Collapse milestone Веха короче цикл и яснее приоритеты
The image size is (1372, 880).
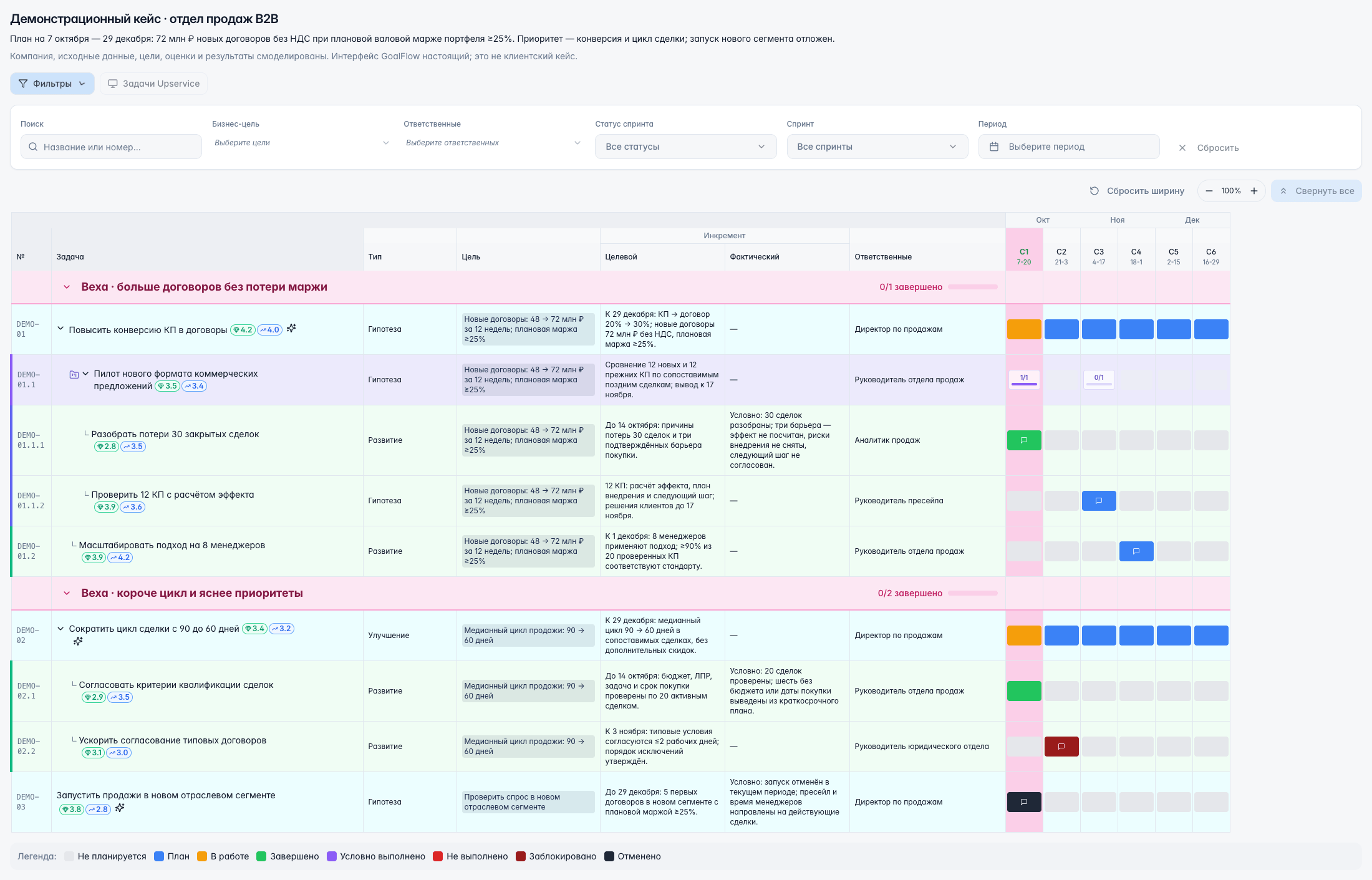(x=67, y=593)
